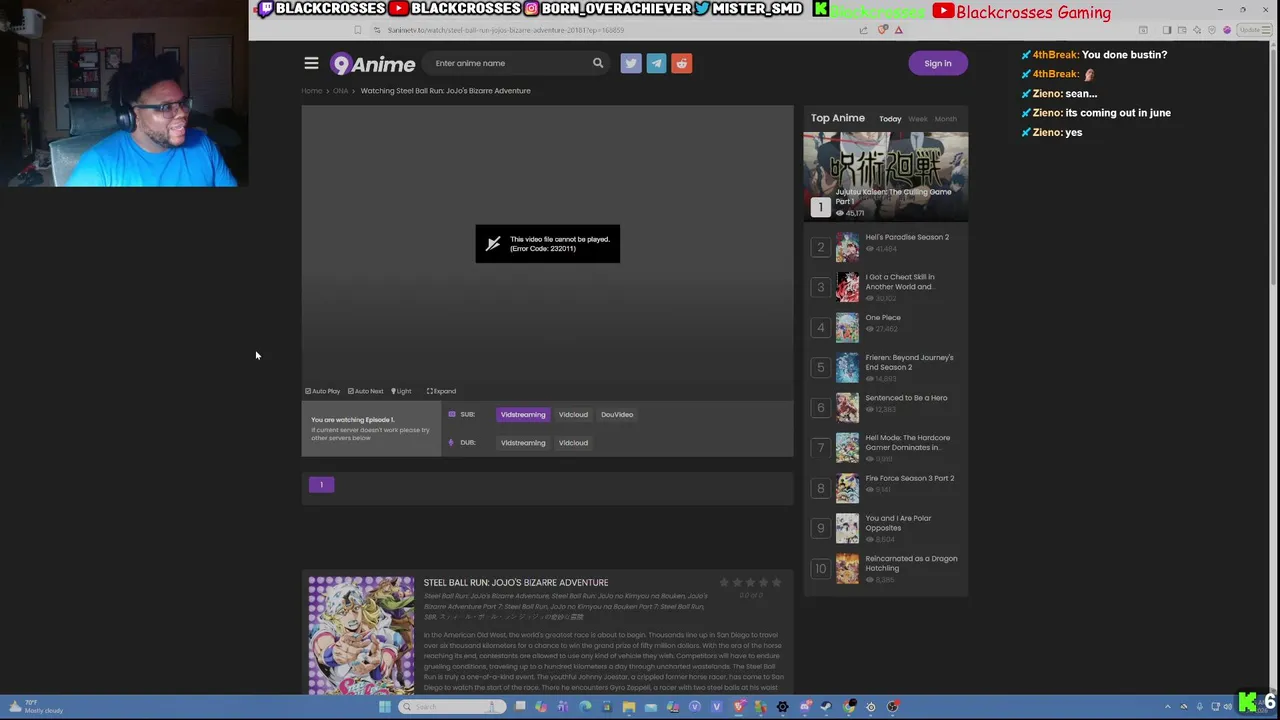The image size is (1280, 720).
Task: Open Frieren: Beyond Journey's End Season 2
Action: pos(909,362)
